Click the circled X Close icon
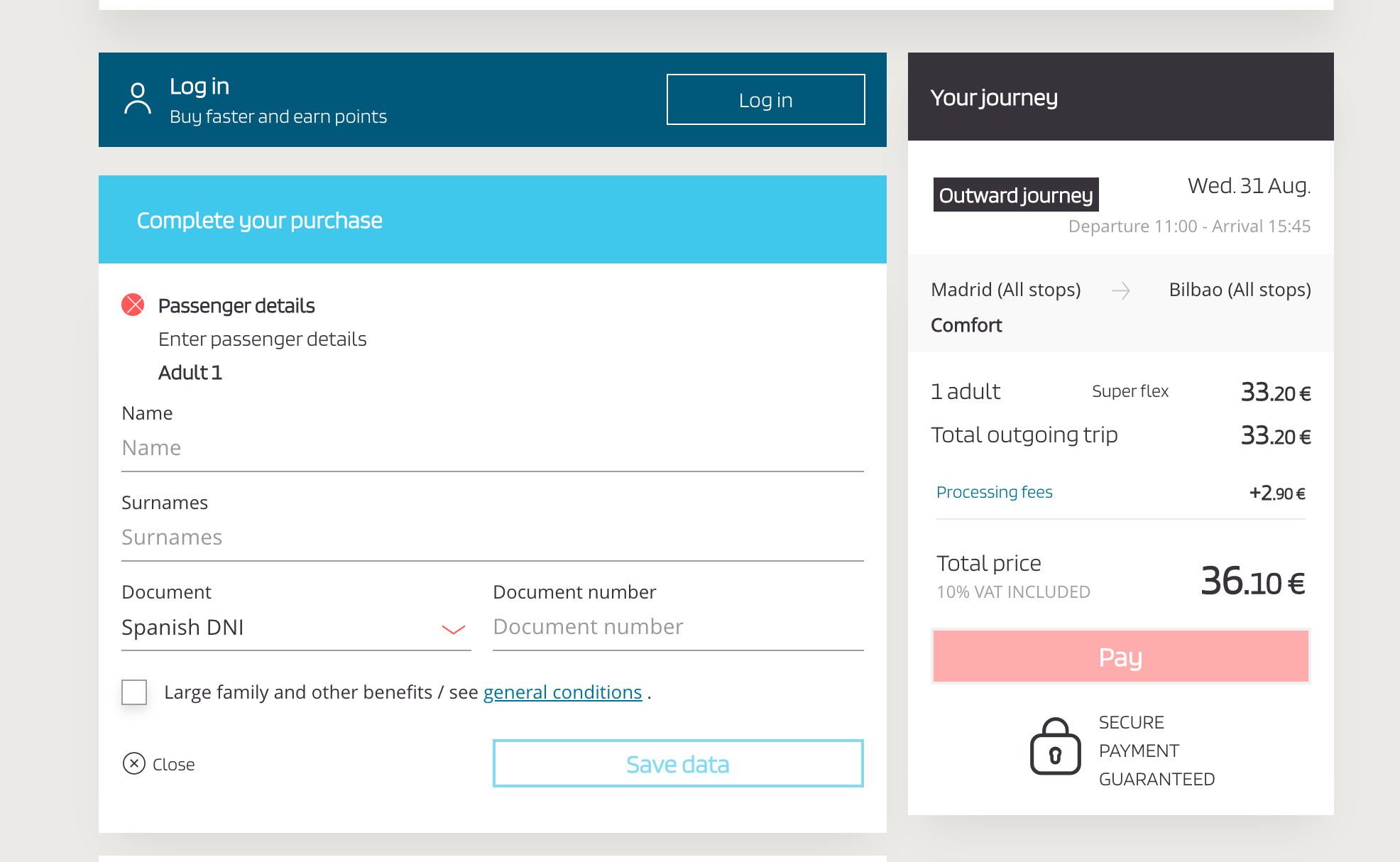Viewport: 1400px width, 862px height. [134, 763]
